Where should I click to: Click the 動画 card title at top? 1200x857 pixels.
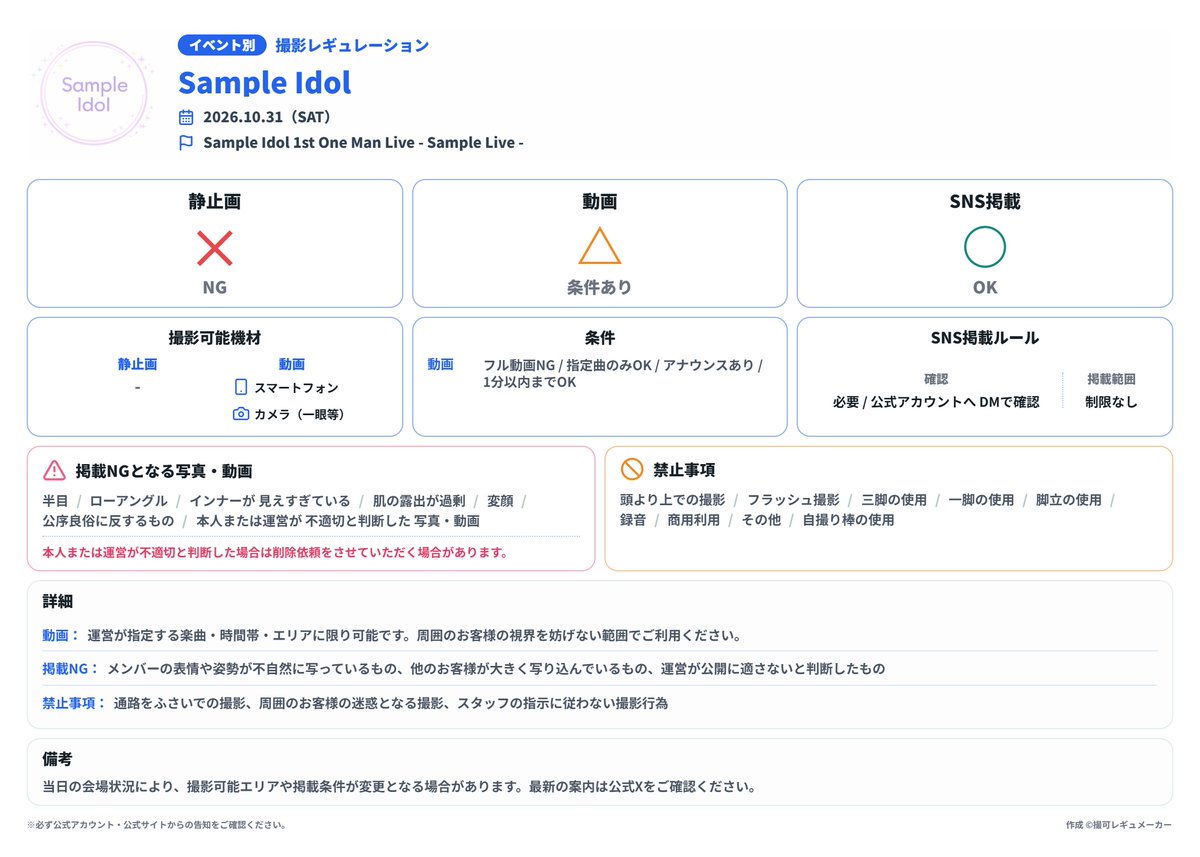600,202
